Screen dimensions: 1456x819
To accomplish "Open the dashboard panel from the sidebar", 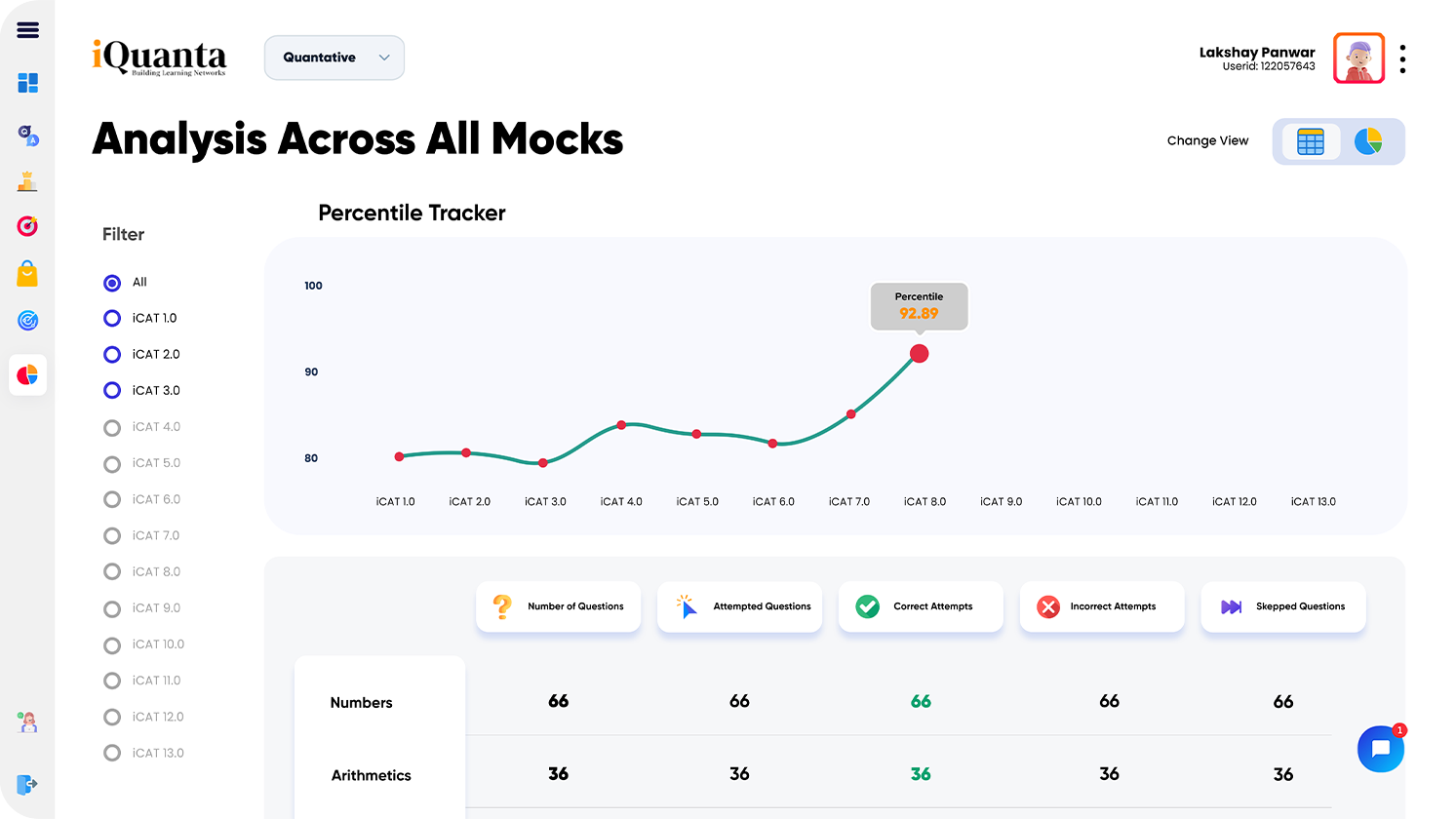I will [x=27, y=83].
